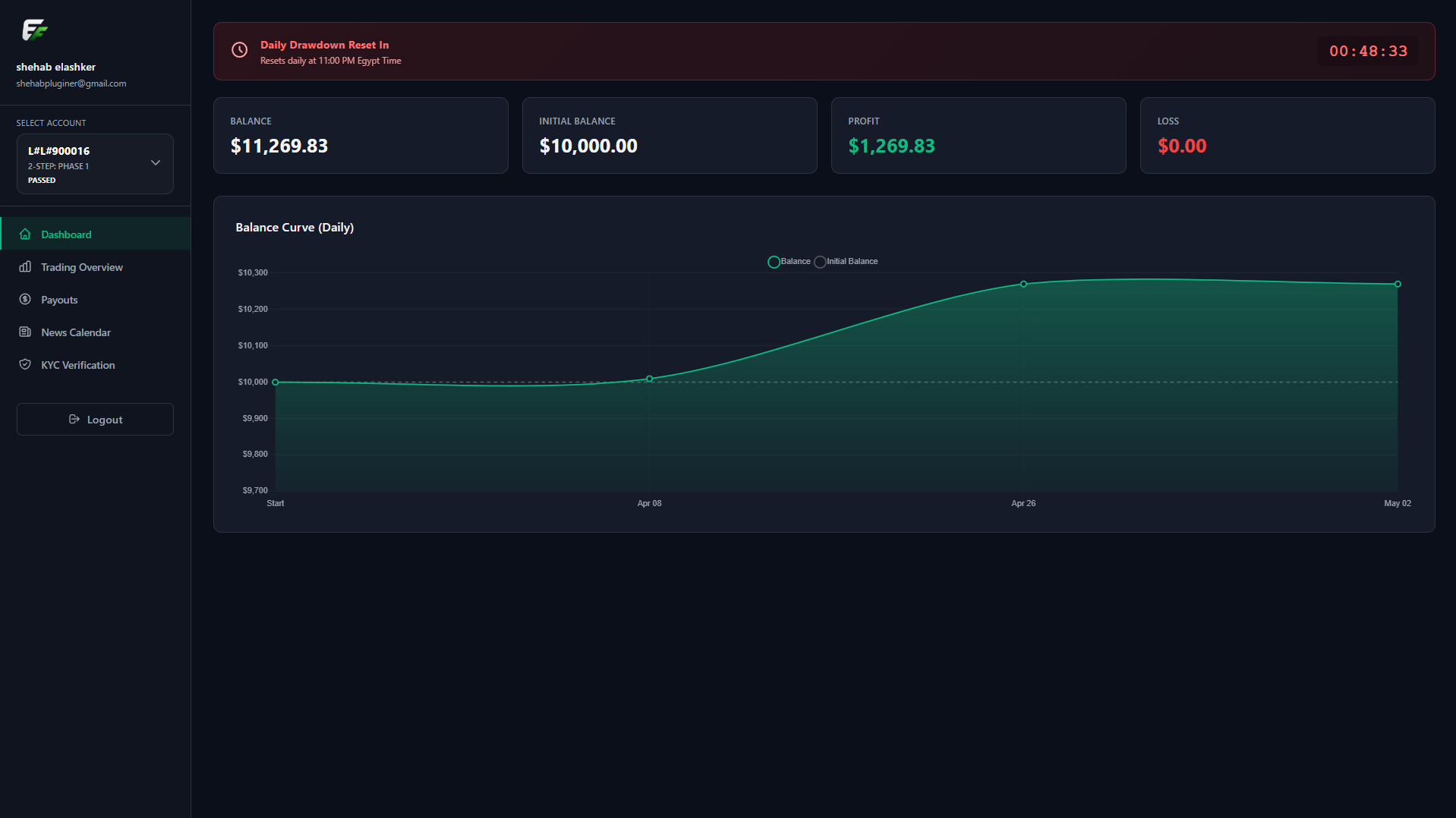Click the Logout button
The height and width of the screenshot is (818, 1456).
click(95, 420)
